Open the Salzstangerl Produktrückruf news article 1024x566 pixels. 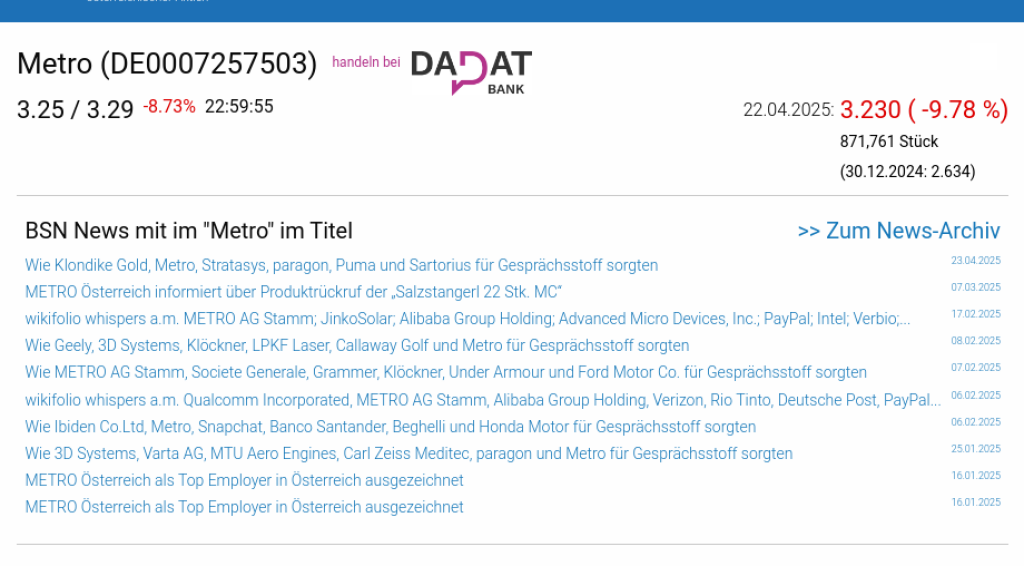tap(293, 292)
